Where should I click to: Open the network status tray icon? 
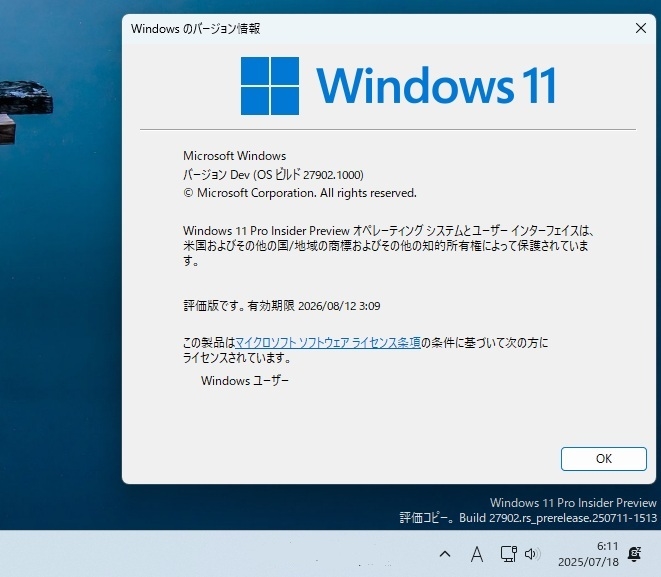click(x=508, y=554)
